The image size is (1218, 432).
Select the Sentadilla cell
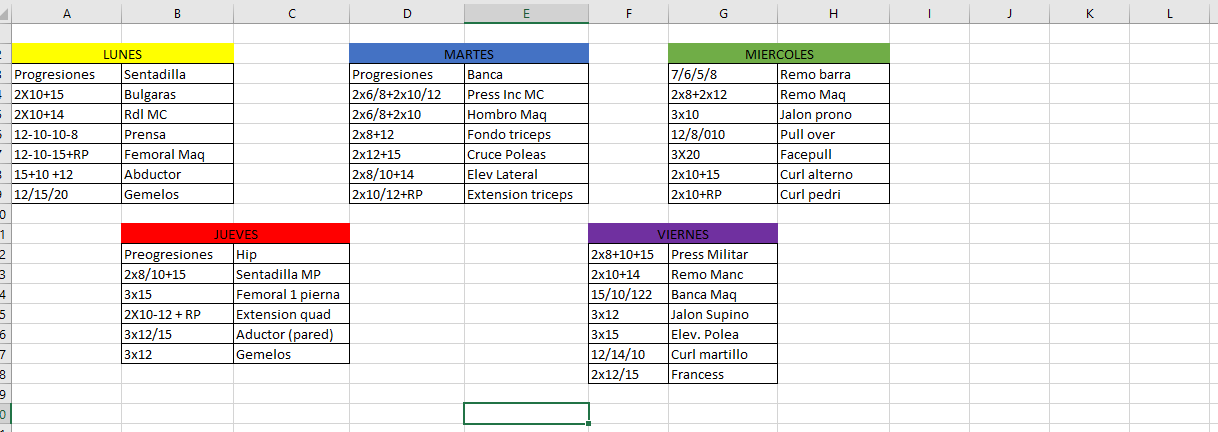click(x=177, y=74)
